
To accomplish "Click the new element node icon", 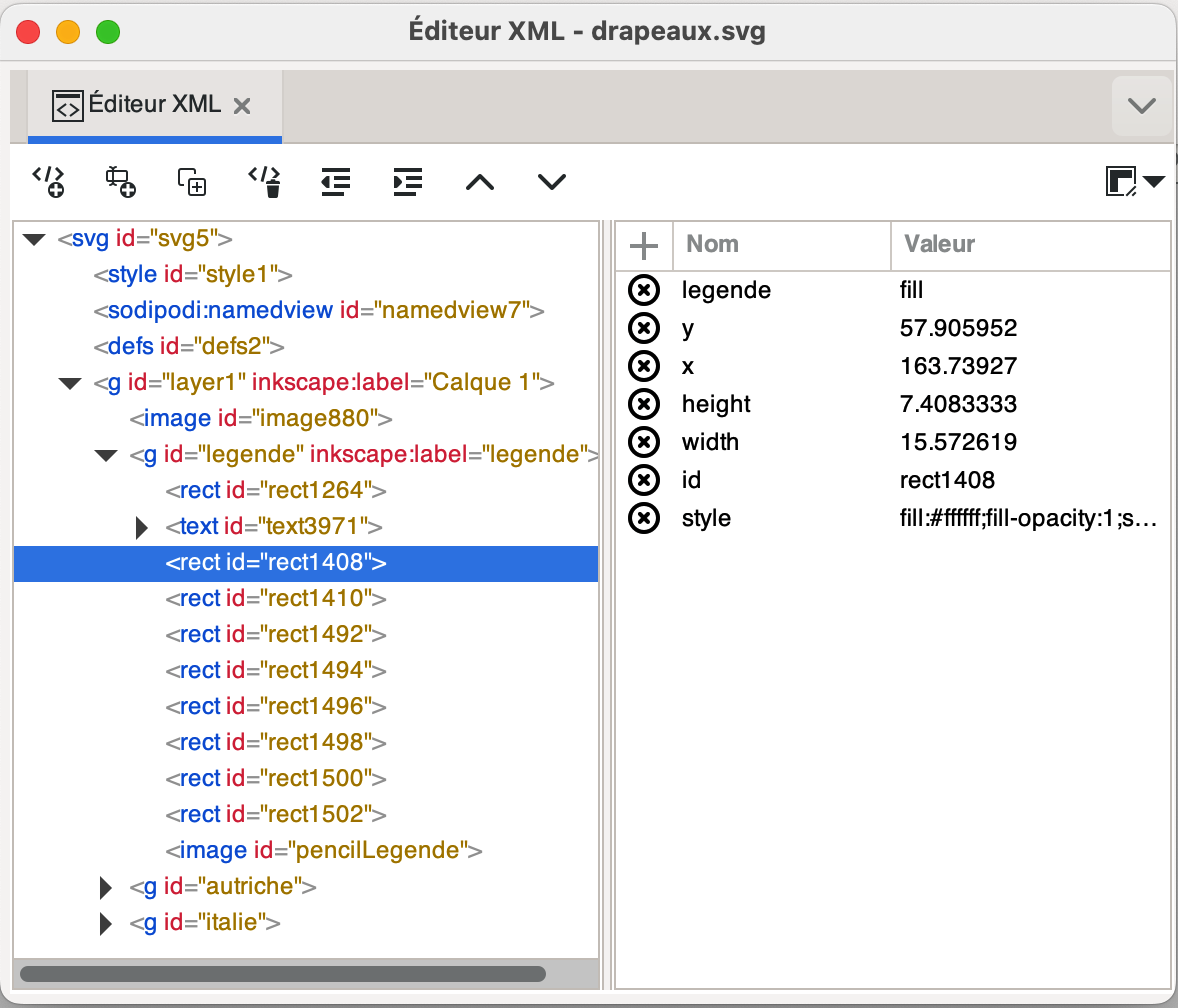I will tap(48, 181).
